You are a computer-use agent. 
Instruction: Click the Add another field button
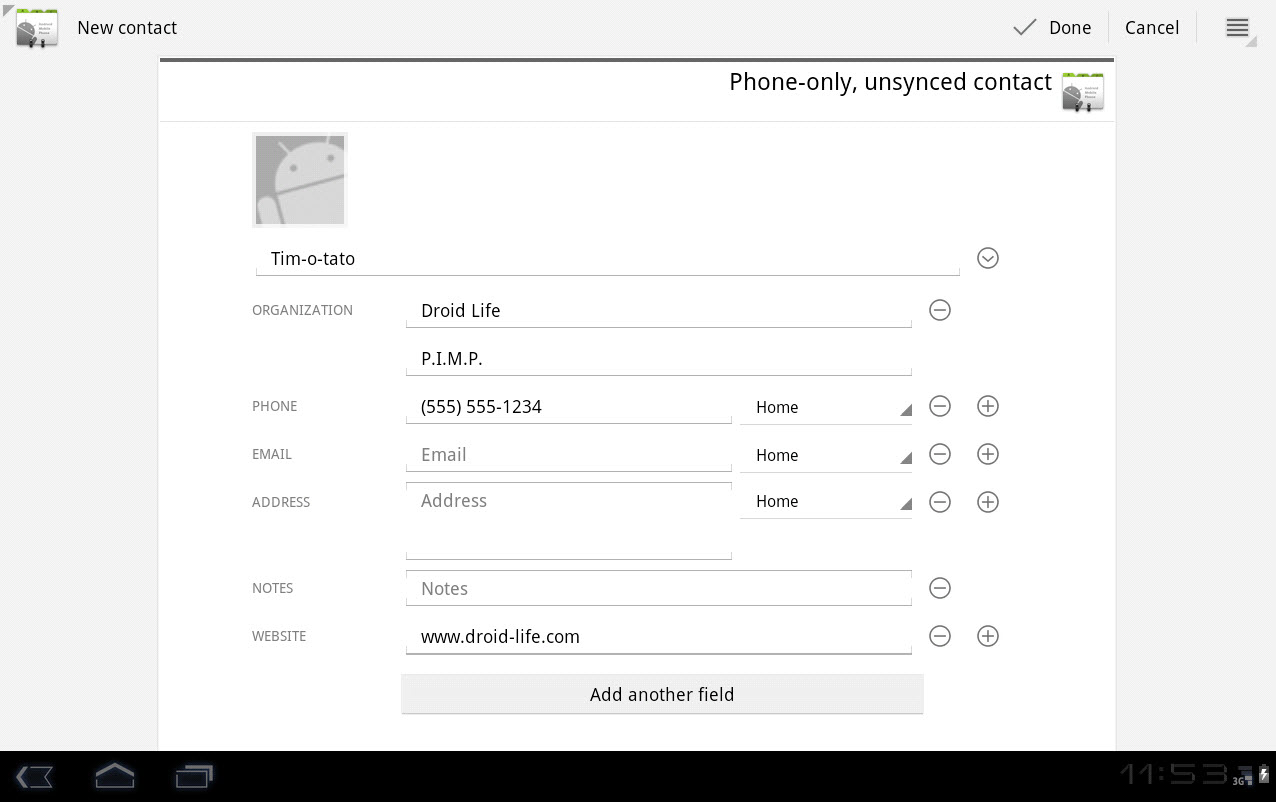661,694
